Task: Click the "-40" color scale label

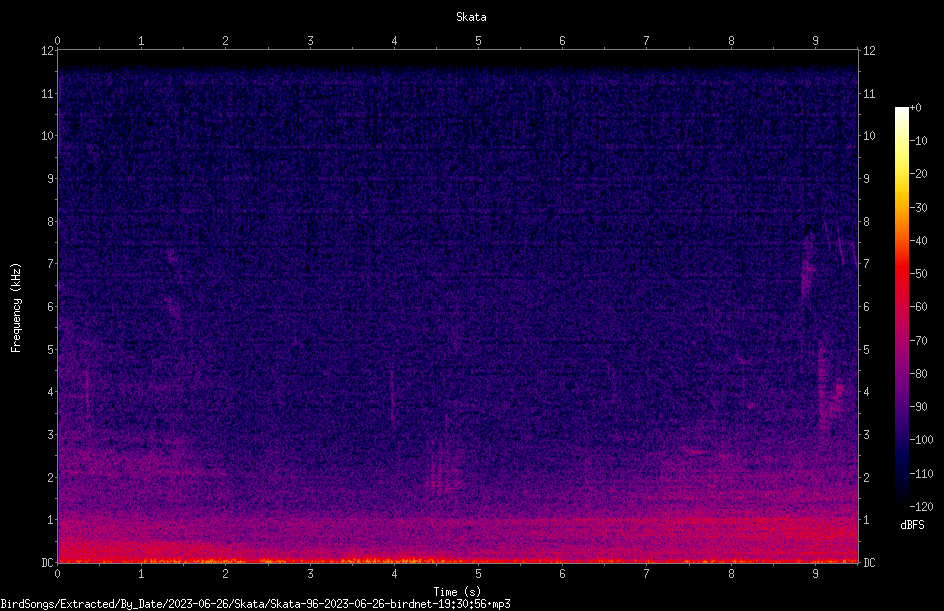Action: click(918, 241)
